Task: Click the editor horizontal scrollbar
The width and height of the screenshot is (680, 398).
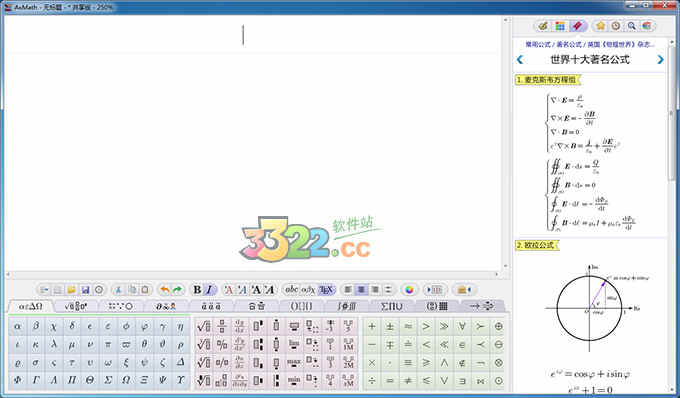Action: coord(253,274)
